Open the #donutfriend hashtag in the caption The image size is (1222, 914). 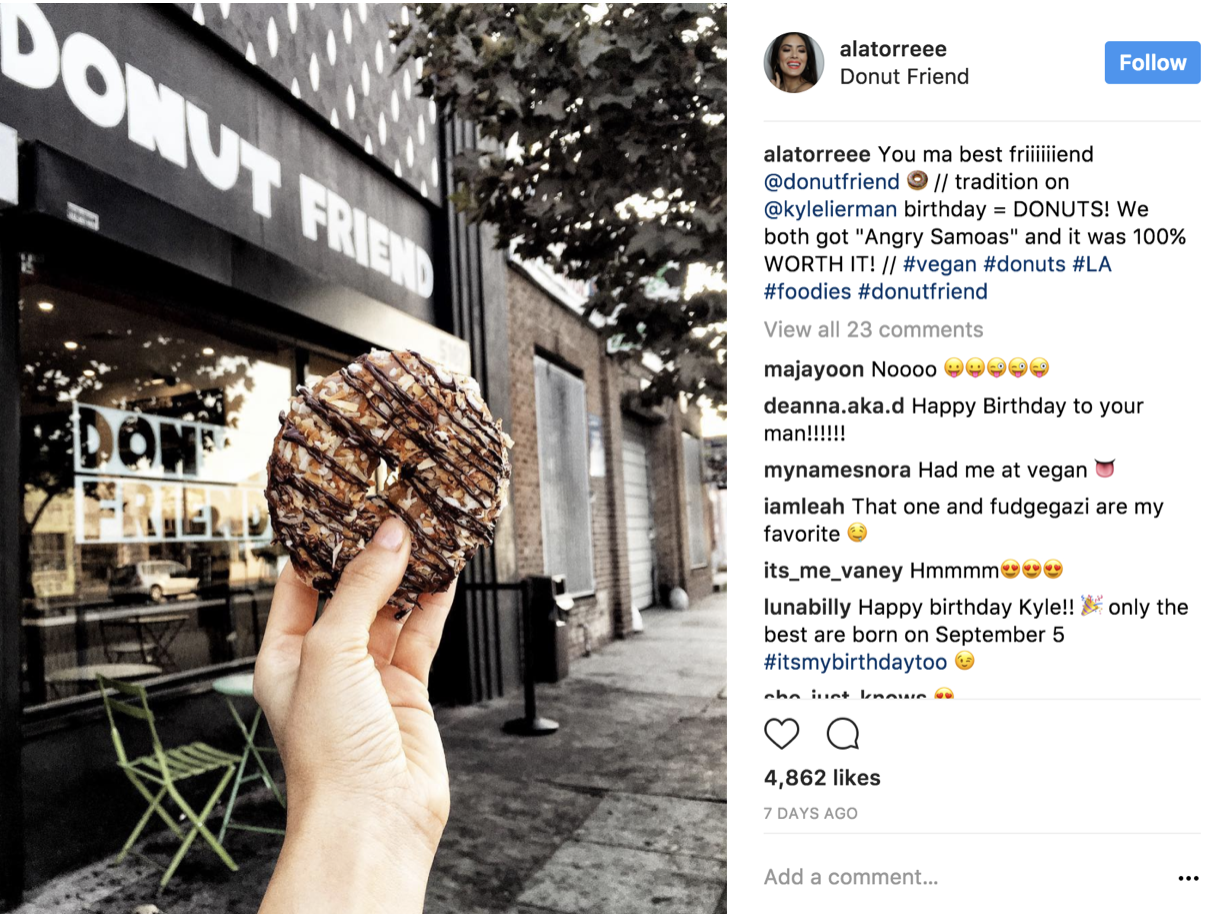(923, 291)
